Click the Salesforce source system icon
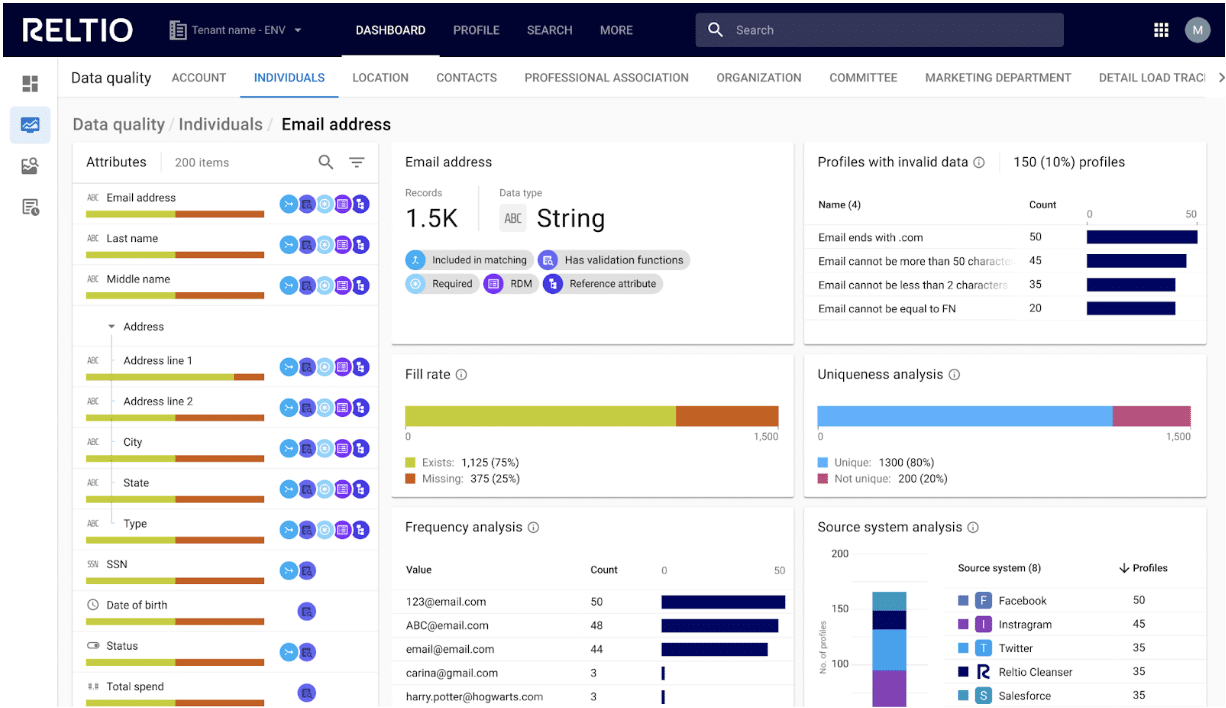1226x708 pixels. pyautogui.click(x=984, y=695)
